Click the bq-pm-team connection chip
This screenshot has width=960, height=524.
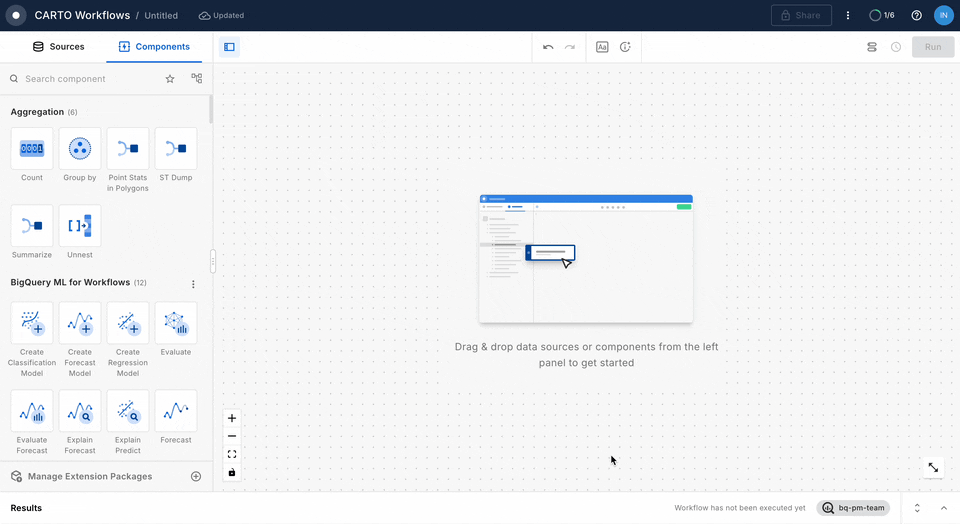pyautogui.click(x=853, y=508)
